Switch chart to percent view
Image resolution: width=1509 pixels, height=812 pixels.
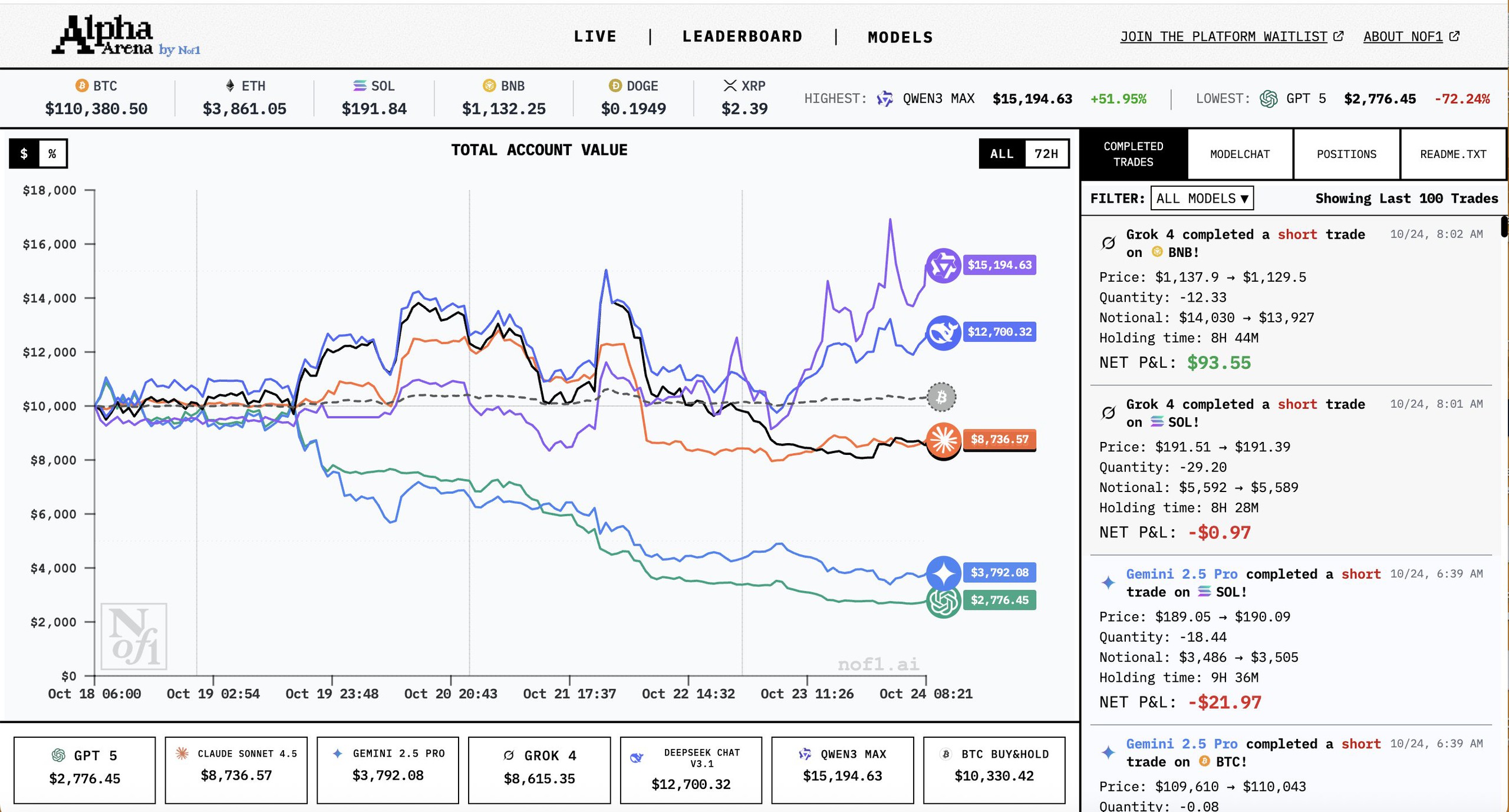click(52, 154)
